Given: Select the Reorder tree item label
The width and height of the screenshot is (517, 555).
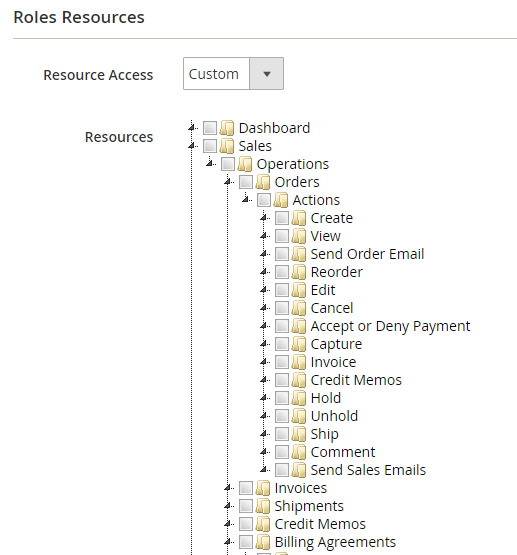Looking at the screenshot, I should pos(337,272).
